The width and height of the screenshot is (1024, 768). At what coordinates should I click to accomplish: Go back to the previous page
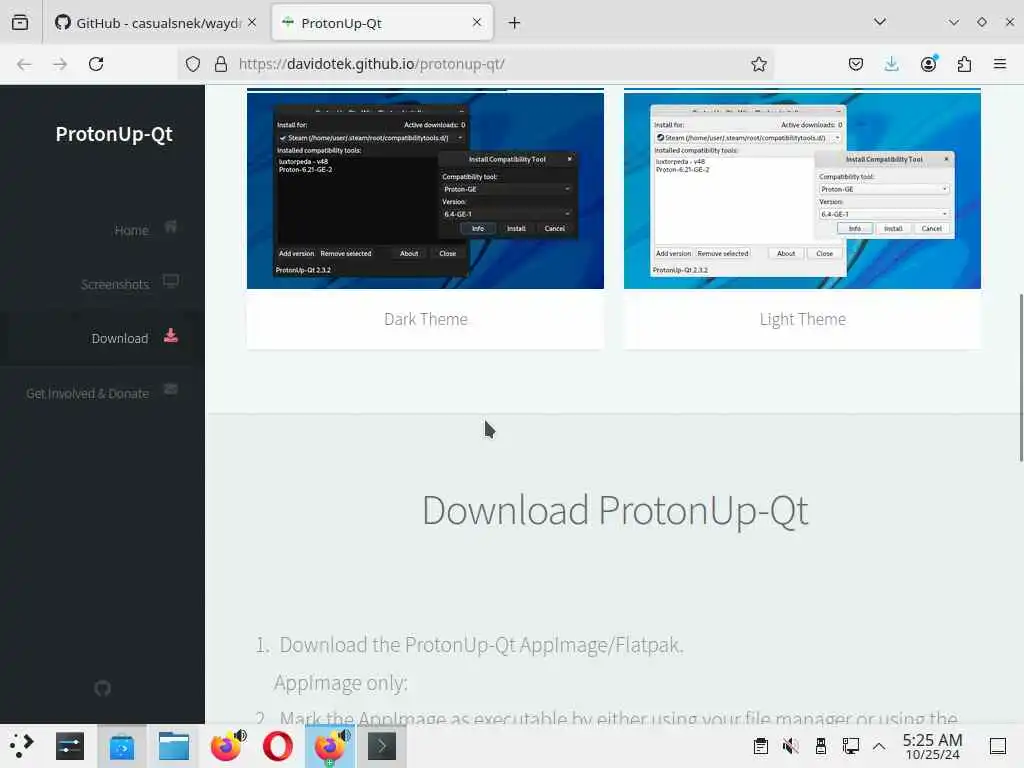[x=24, y=64]
